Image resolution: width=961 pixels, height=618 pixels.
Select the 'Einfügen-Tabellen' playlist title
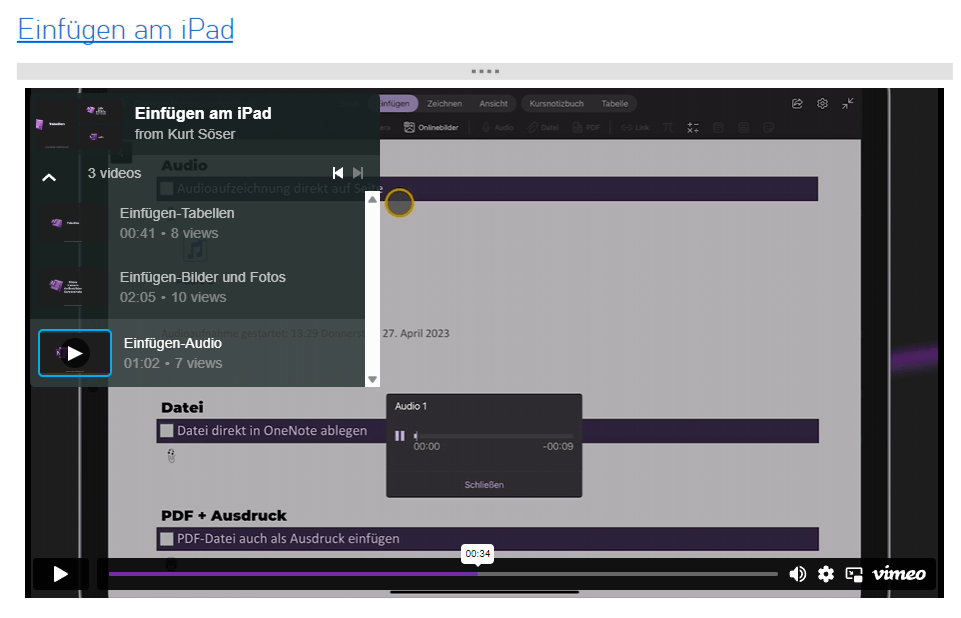(177, 213)
